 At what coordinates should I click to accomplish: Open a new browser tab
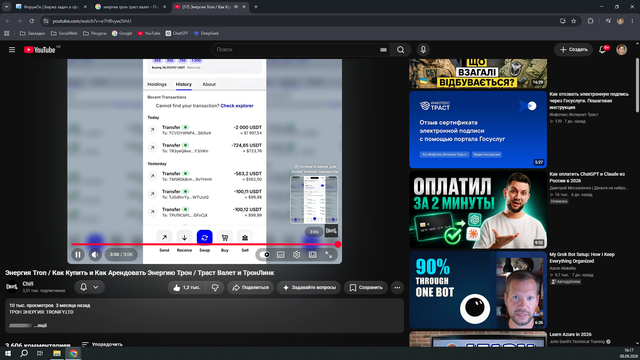256,7
